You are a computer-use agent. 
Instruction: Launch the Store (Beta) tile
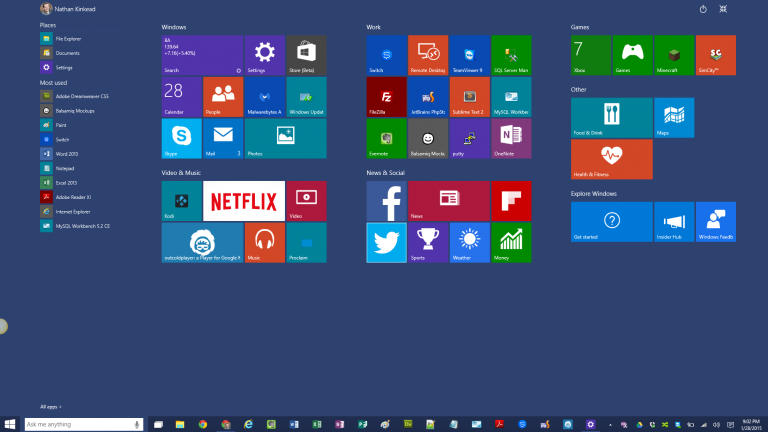pyautogui.click(x=306, y=55)
